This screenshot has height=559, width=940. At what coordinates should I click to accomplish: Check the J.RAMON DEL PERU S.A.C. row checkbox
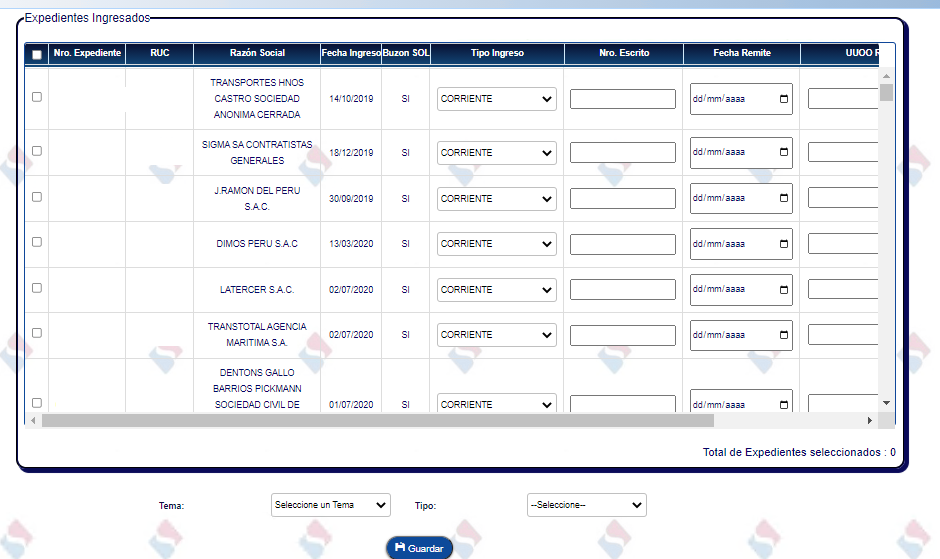pos(37,197)
